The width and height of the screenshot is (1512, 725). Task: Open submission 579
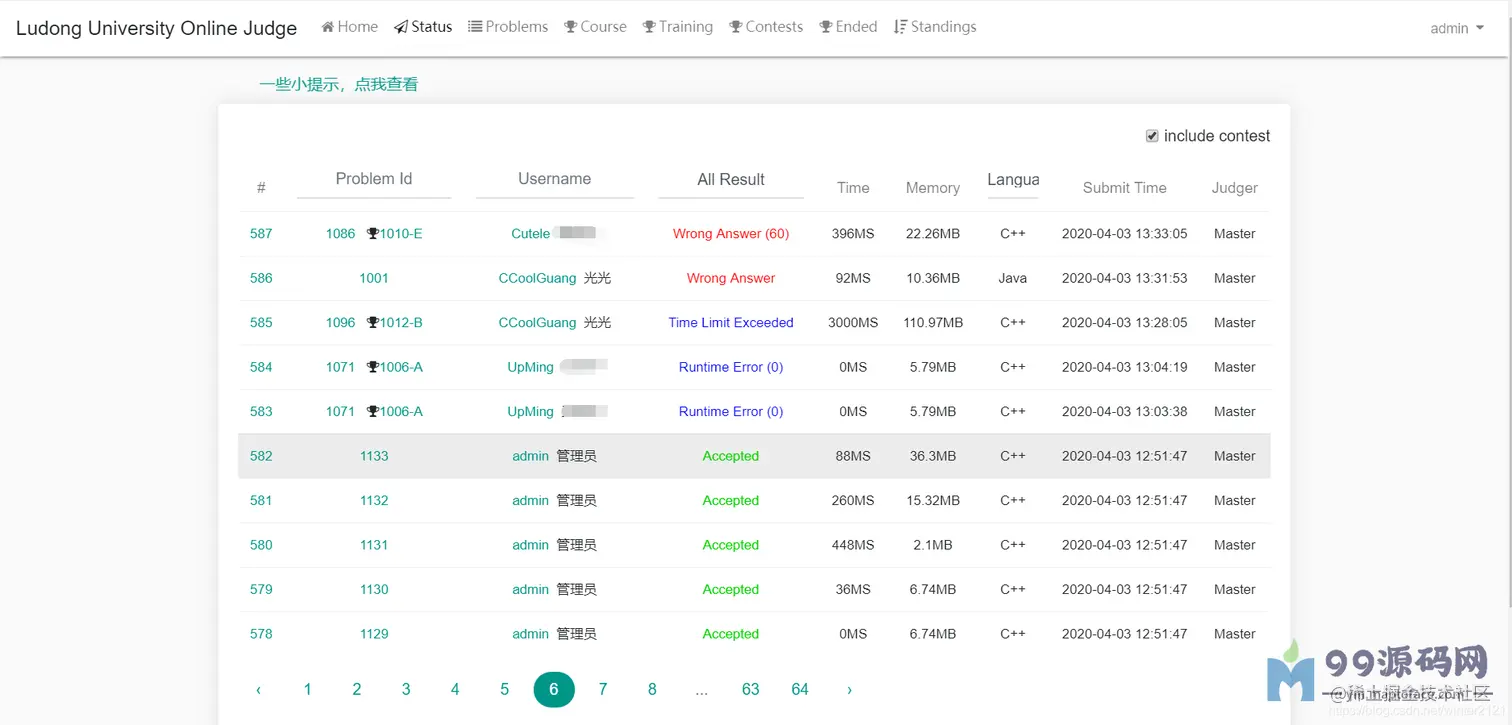coord(261,590)
